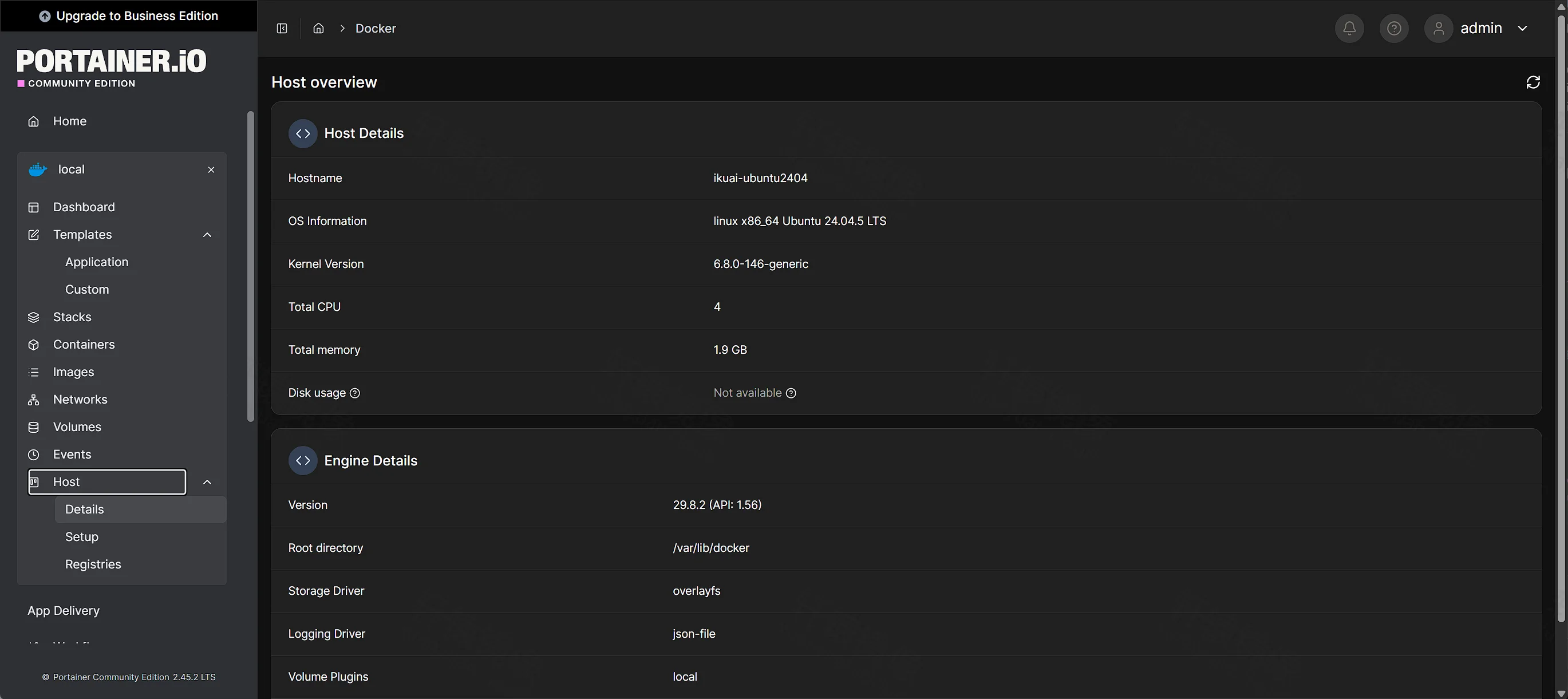This screenshot has width=1568, height=699.
Task: Open the help question mark icon
Action: [1394, 28]
